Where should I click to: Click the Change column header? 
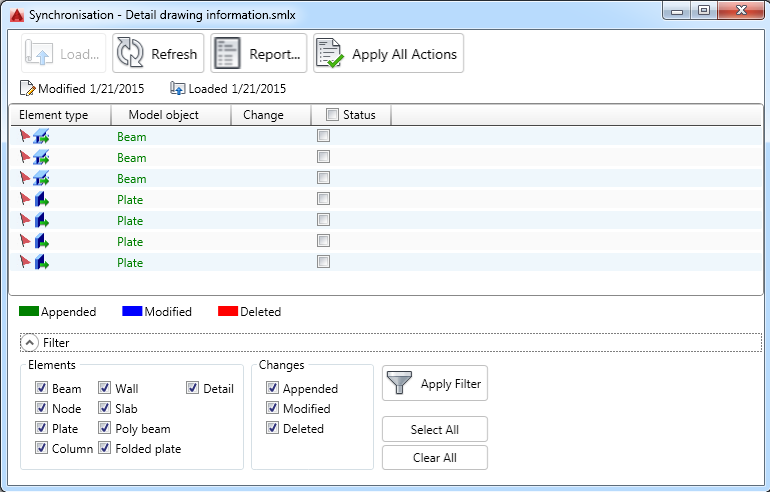point(271,115)
